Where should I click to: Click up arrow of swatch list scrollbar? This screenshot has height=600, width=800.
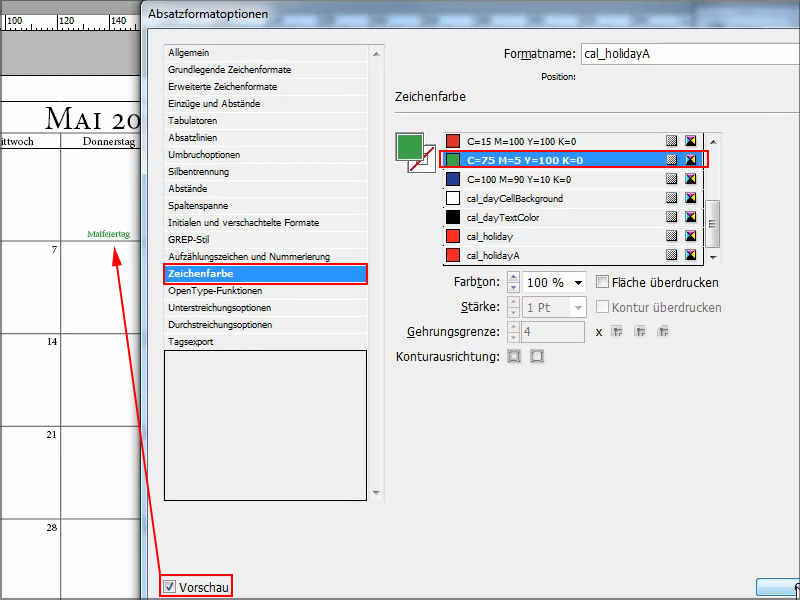[713, 141]
